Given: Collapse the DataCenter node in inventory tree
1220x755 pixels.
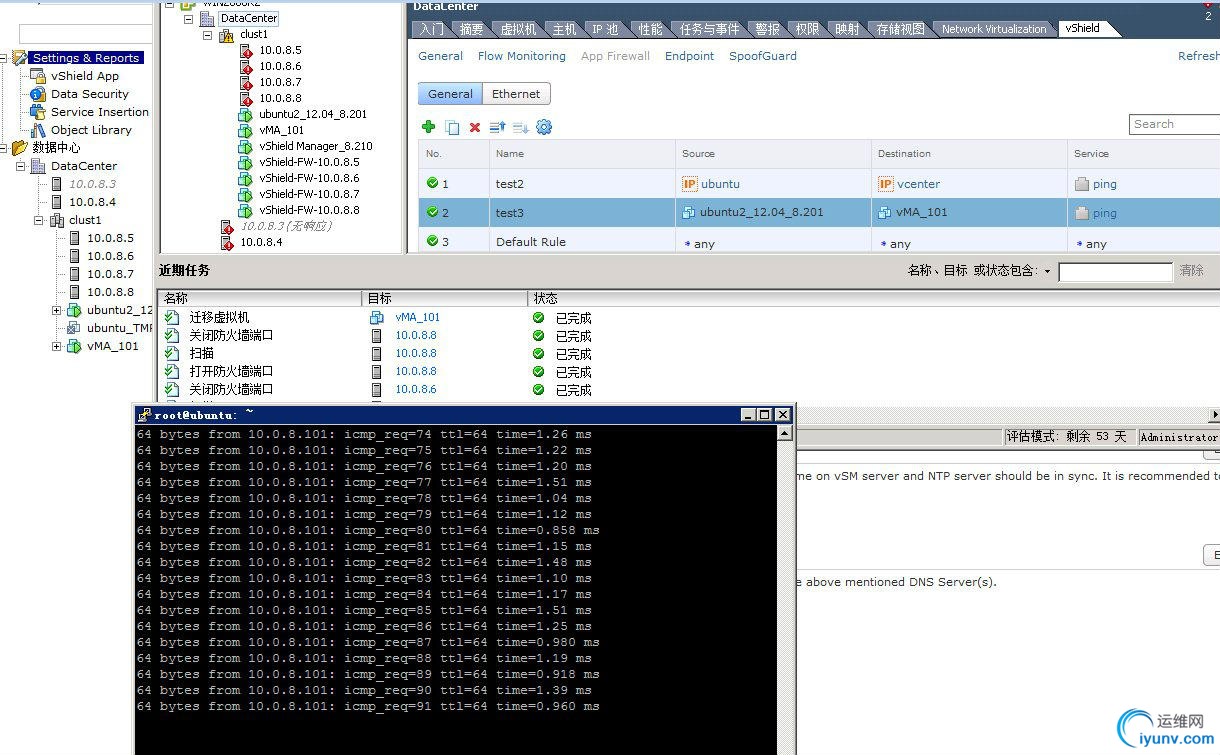Looking at the screenshot, I should coord(189,18).
